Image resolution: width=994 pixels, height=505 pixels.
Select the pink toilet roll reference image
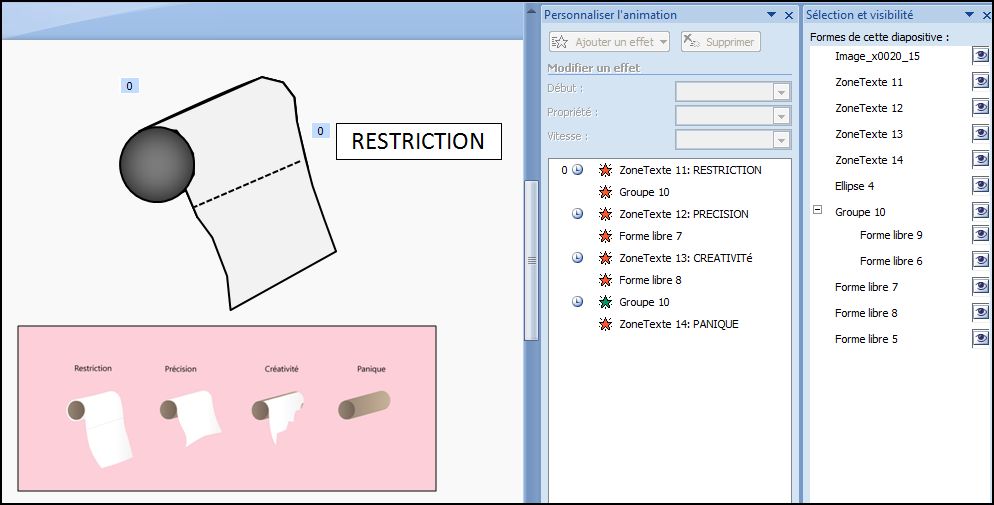(x=227, y=408)
